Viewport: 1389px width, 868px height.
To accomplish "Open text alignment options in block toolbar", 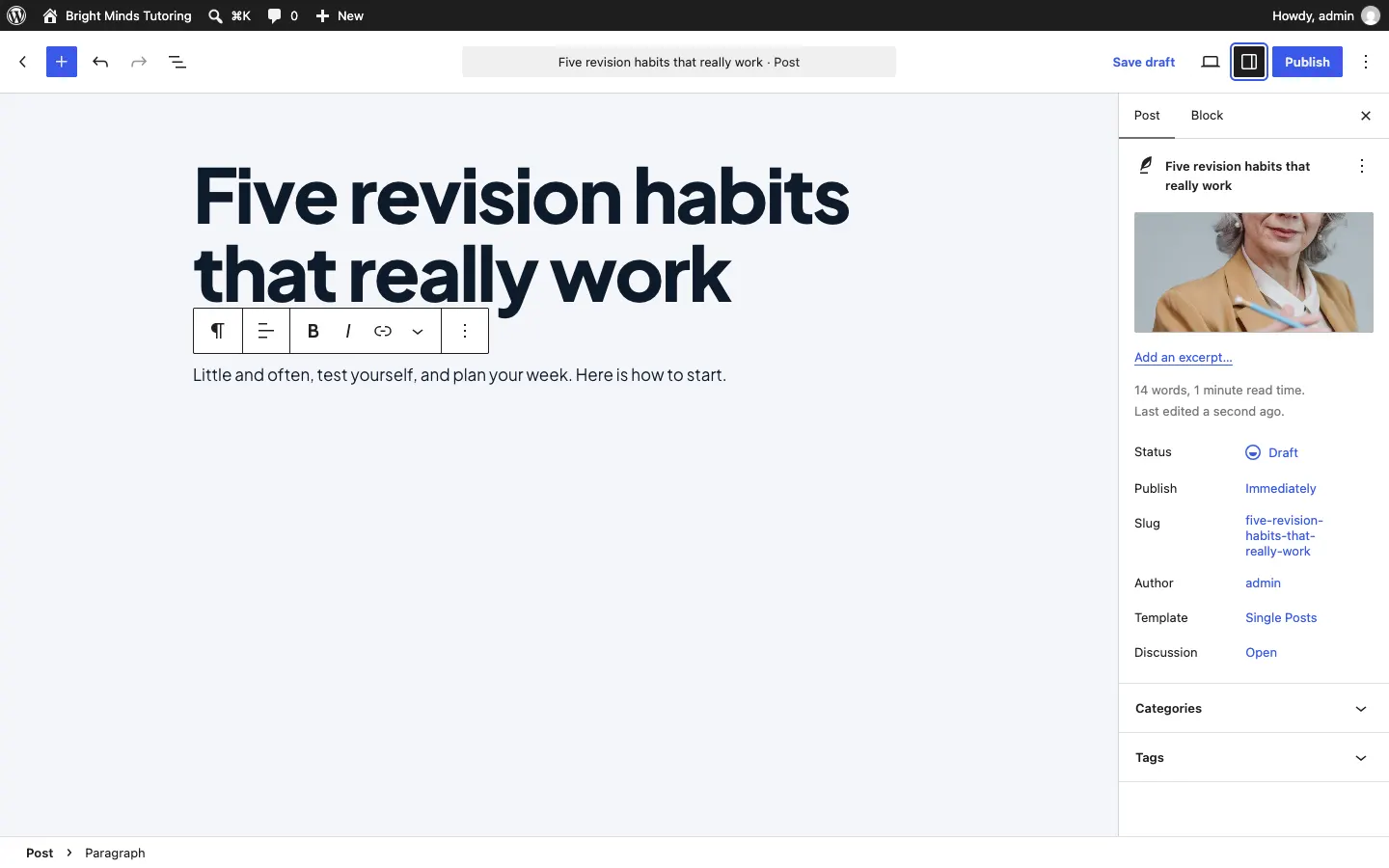I will (266, 331).
